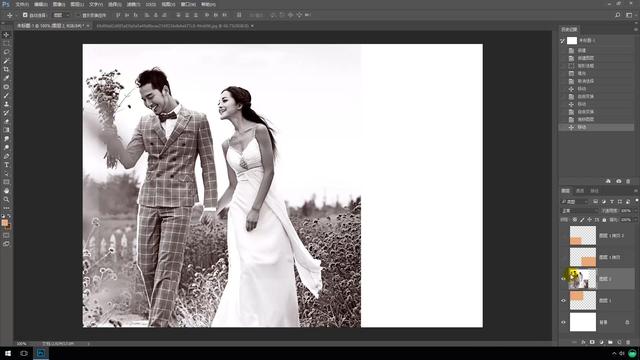Select the Crop tool
This screenshot has width=640, height=360.
(x=6, y=69)
